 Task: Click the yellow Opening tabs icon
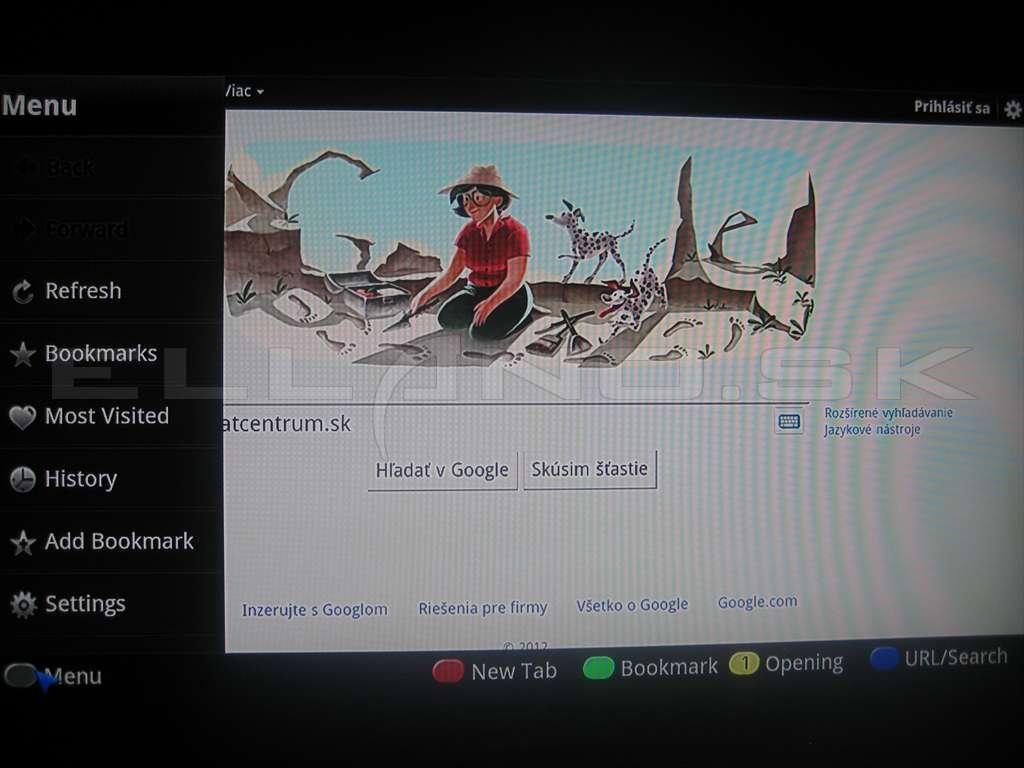coord(744,664)
